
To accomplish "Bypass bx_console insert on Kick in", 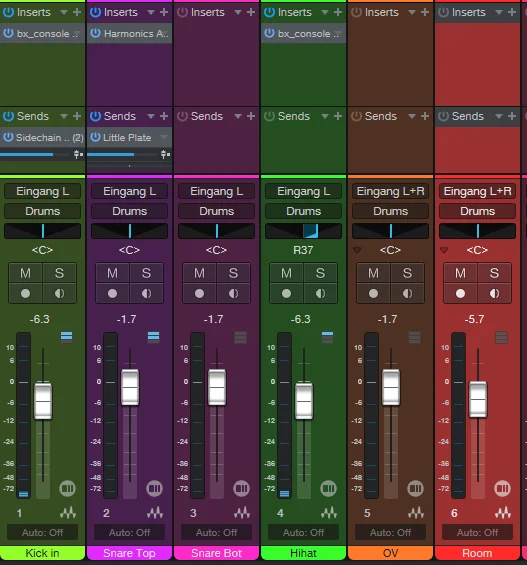I will (x=8, y=34).
